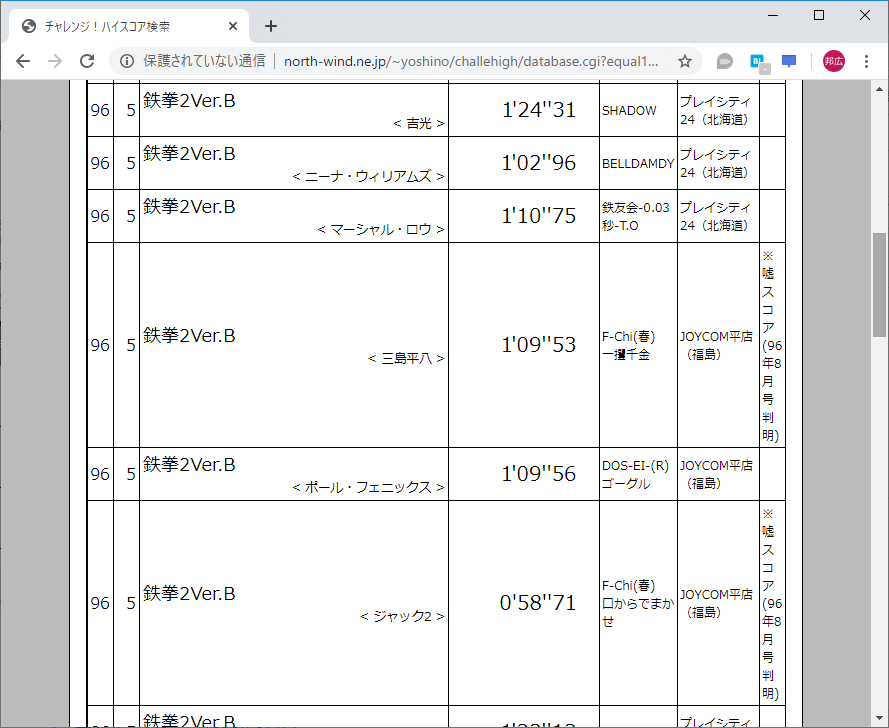
Task: Open the 邦広 profile avatar
Action: (833, 61)
